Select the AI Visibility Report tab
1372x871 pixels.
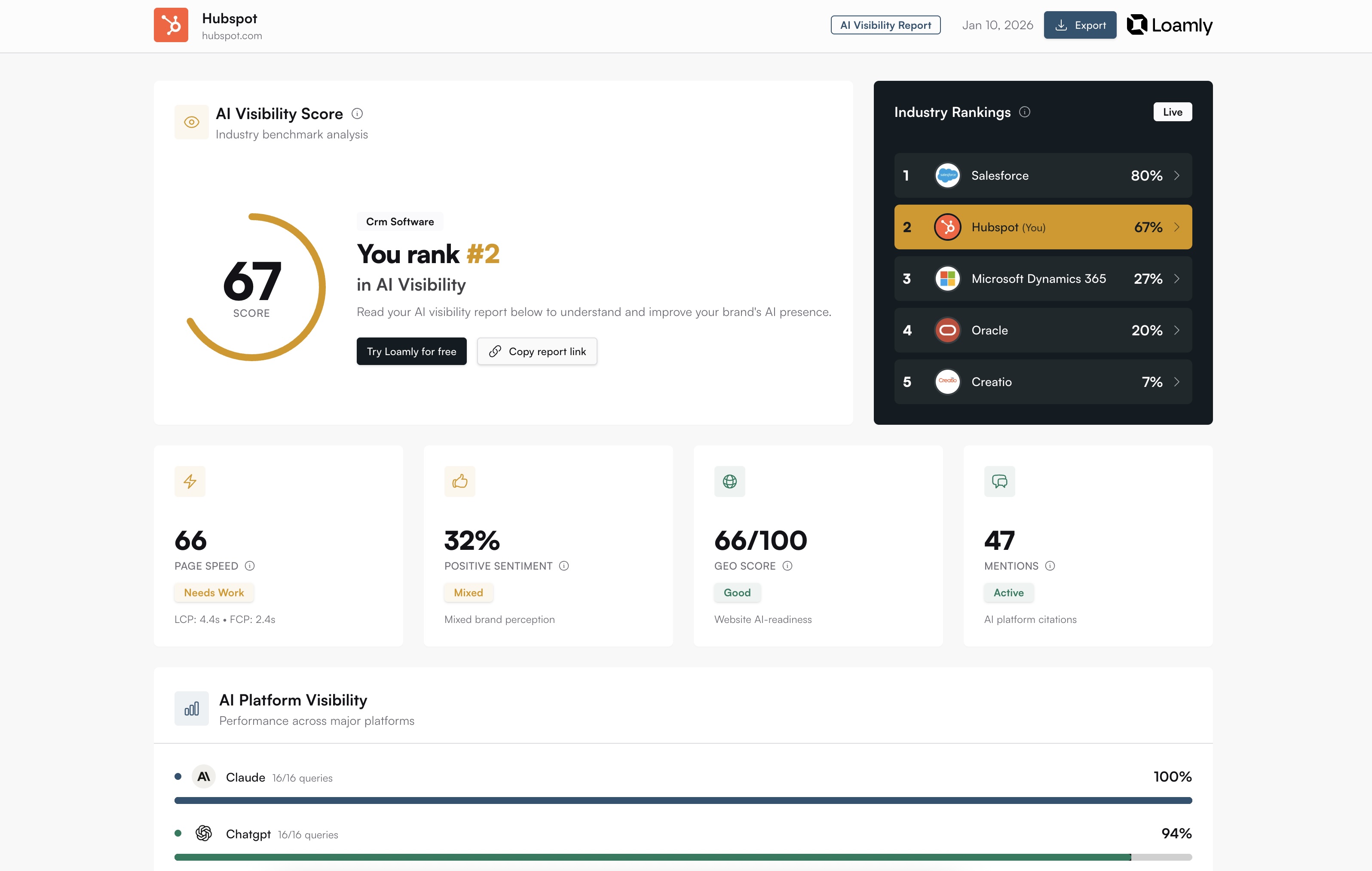pos(885,25)
